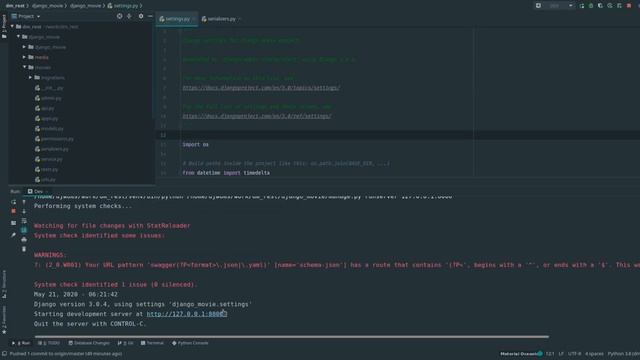Click the expand/collapse all icon in Project panel
Image resolution: width=640 pixels, height=360 pixels.
tap(129, 16)
